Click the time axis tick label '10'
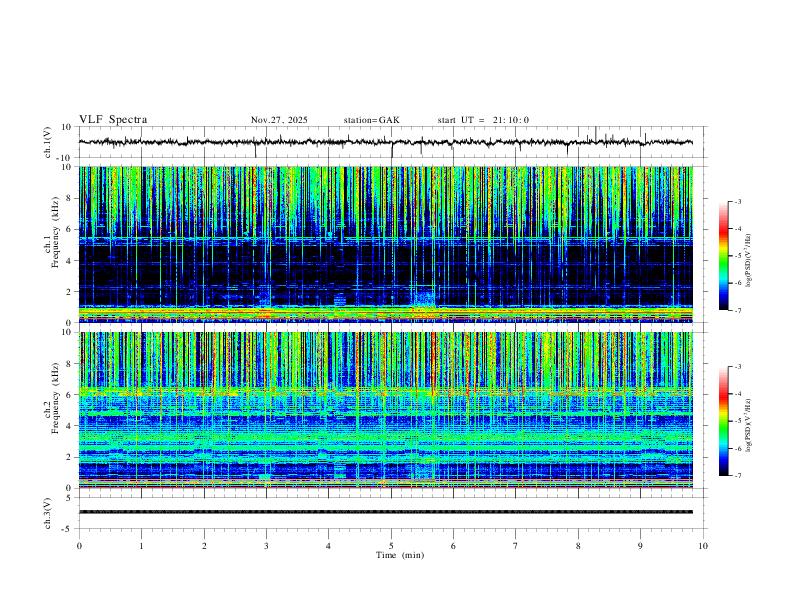The height and width of the screenshot is (612, 792). (703, 546)
